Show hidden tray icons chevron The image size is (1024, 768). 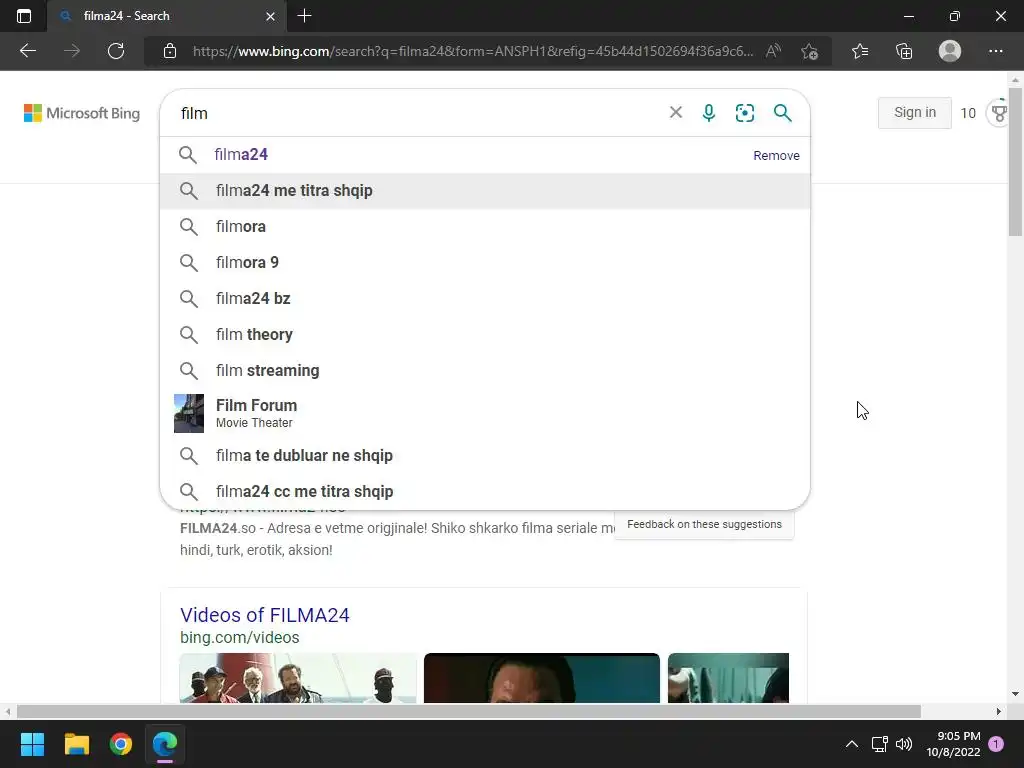(852, 744)
